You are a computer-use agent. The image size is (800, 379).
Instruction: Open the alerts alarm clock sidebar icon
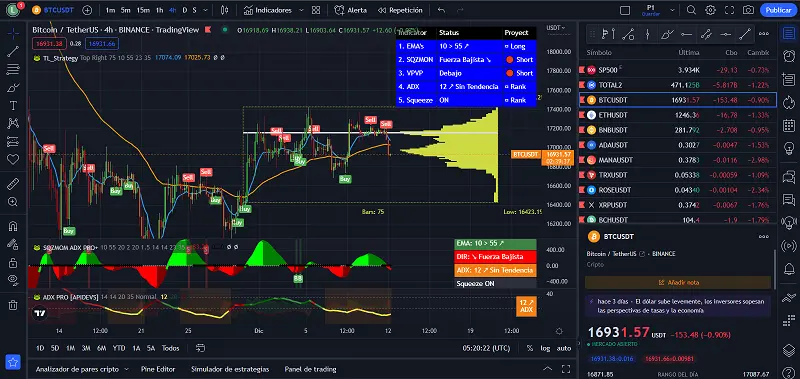(x=789, y=56)
